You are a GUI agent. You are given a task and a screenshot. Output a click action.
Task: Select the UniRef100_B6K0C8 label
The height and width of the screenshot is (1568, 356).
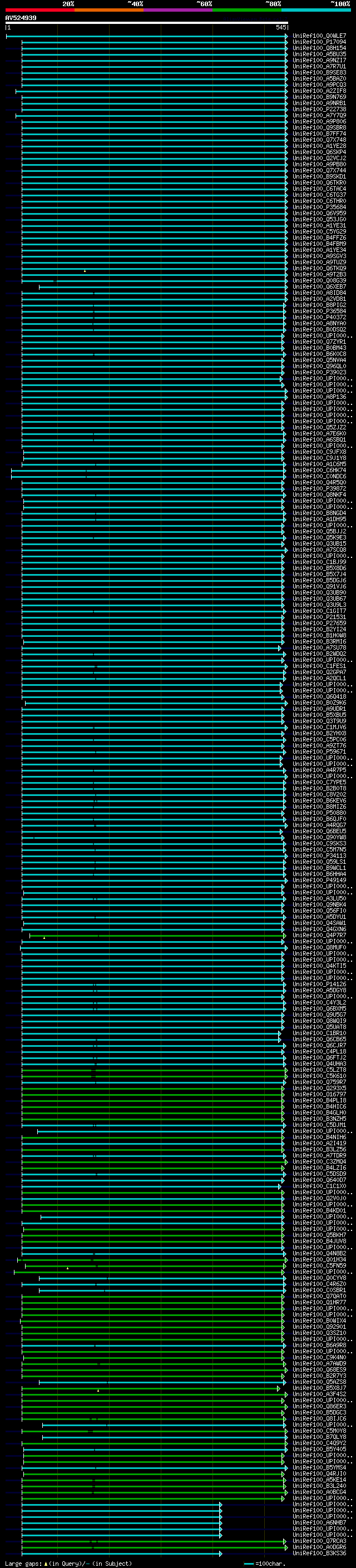tap(319, 354)
